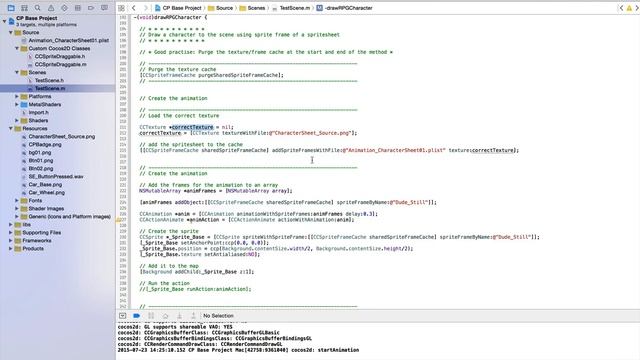Open the Debug navigator
Viewport: 640px width, 360px height.
pos(78,8)
